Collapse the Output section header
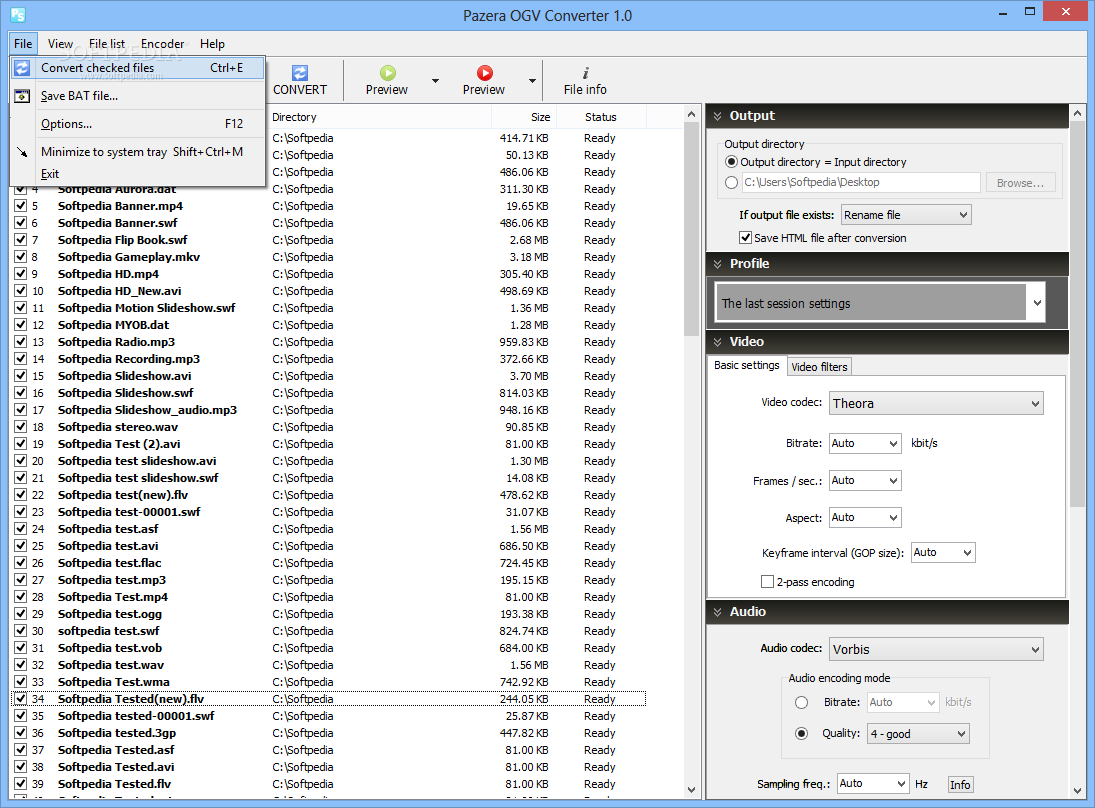Viewport: 1095px width, 808px height. pos(888,116)
